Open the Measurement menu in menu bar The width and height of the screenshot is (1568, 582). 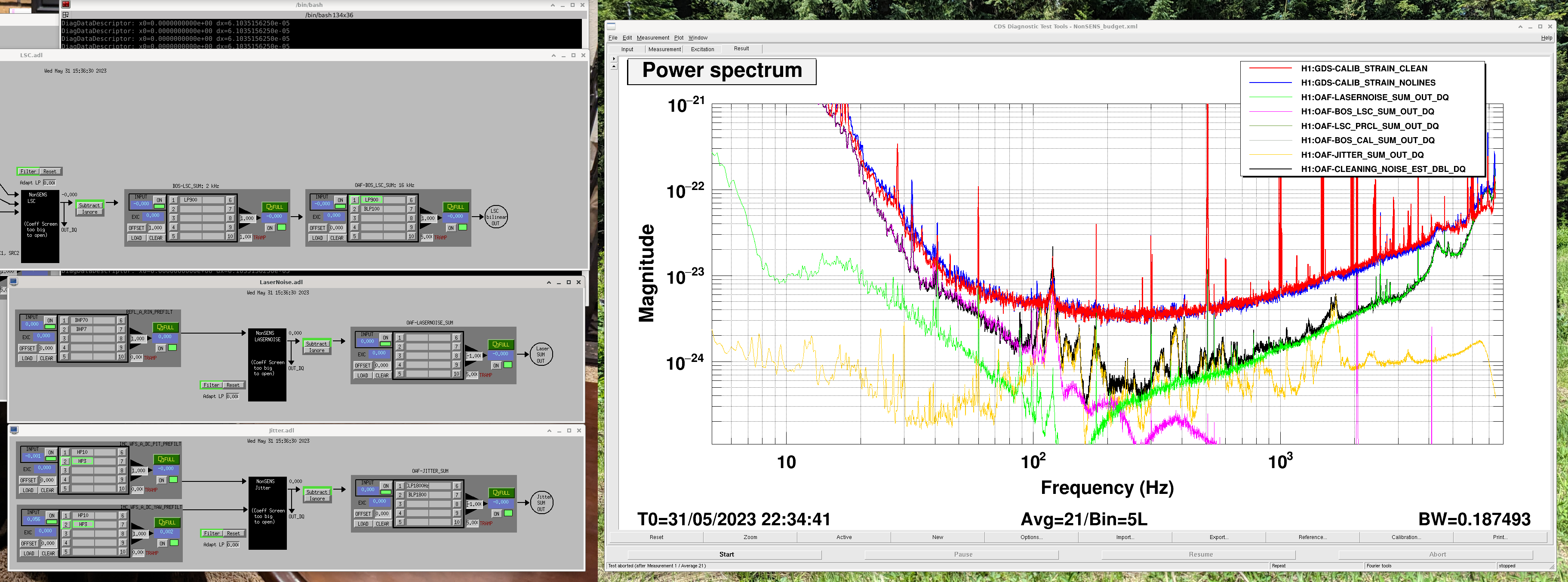pos(652,38)
